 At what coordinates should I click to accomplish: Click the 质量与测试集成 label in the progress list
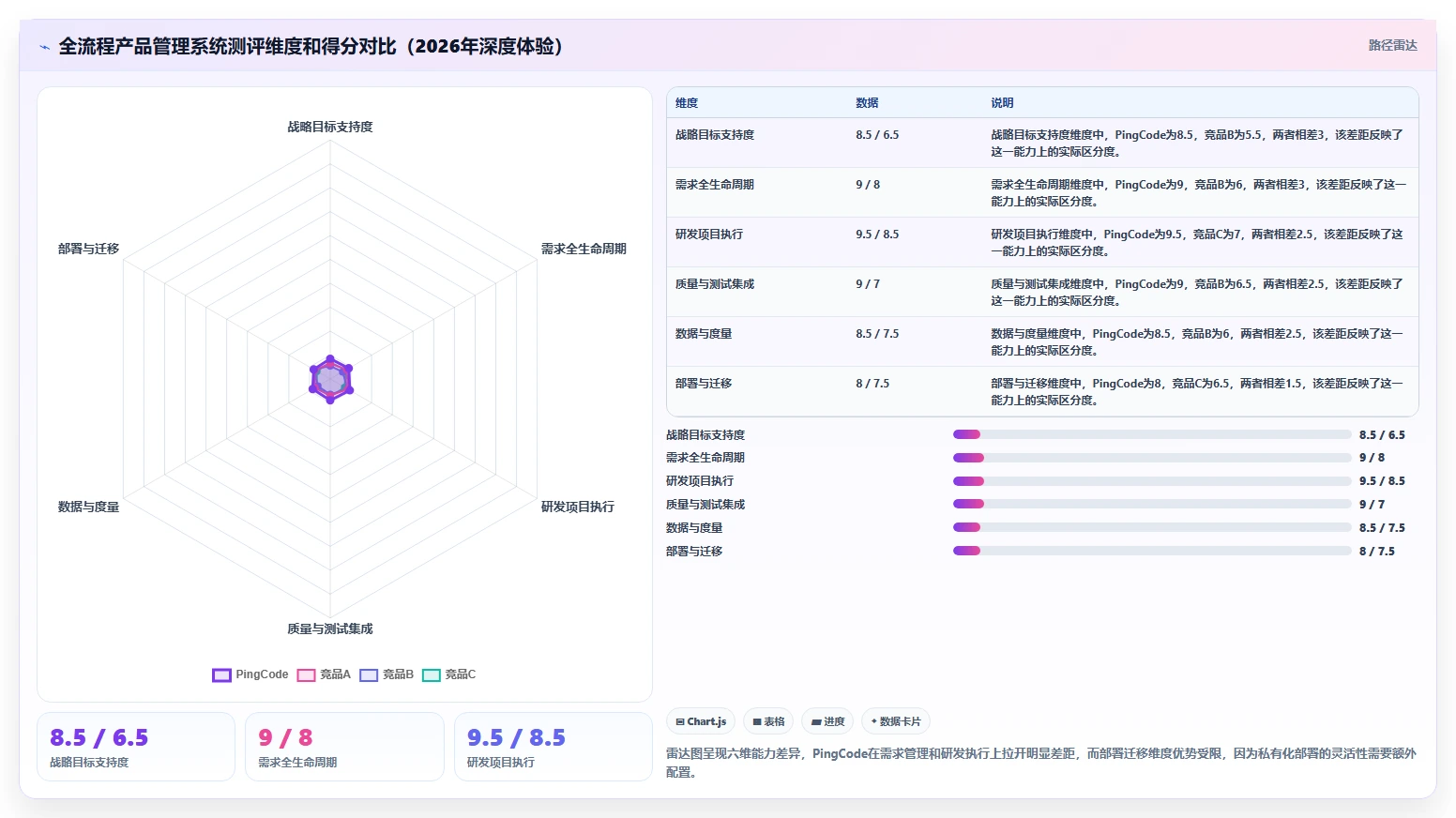[x=705, y=505]
